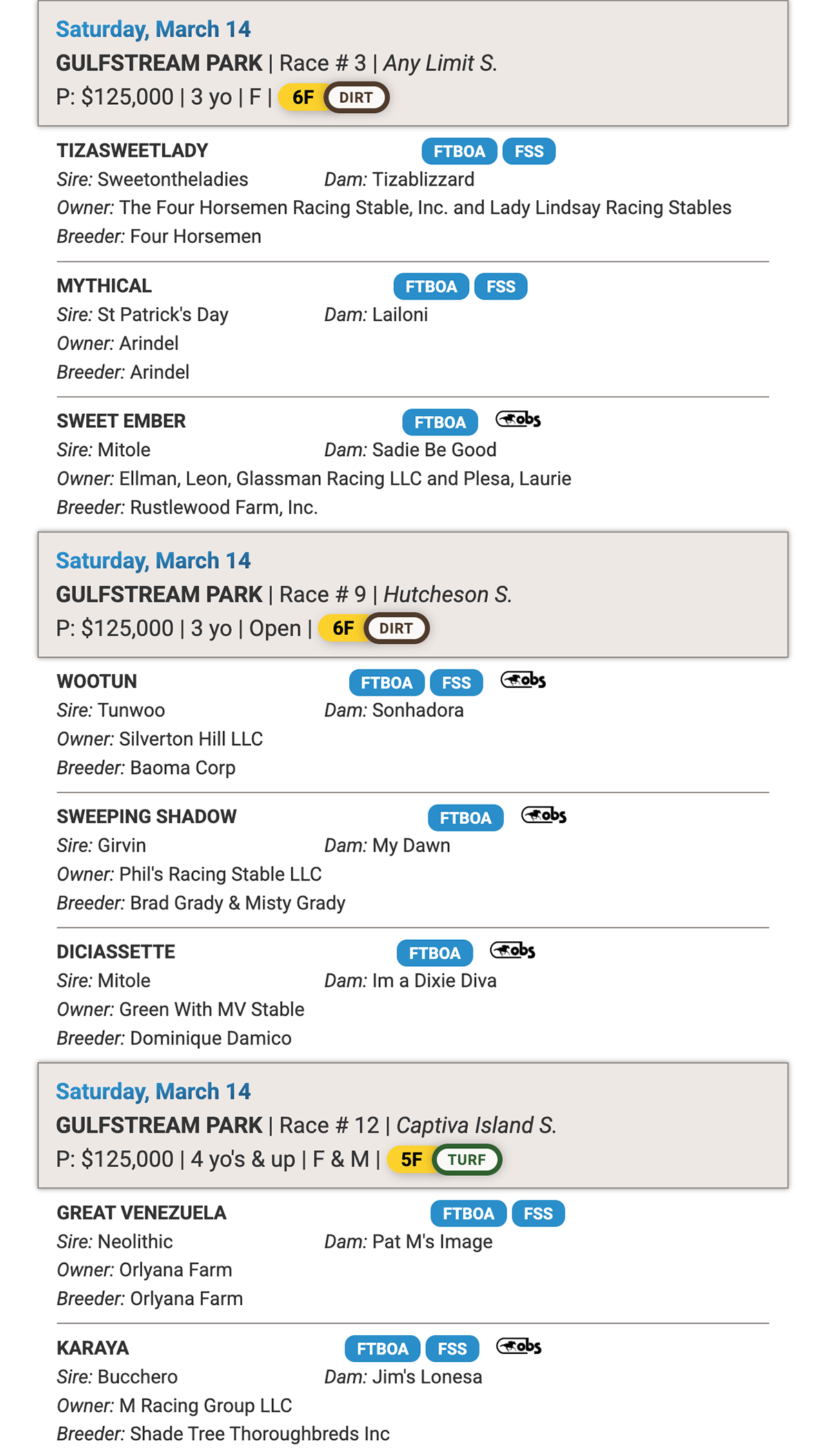Click the FSS badge beside Mythical
The height and width of the screenshot is (1456, 828).
coord(501,286)
